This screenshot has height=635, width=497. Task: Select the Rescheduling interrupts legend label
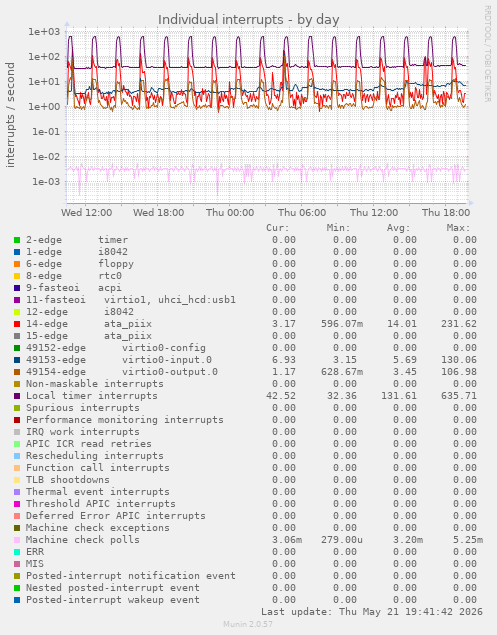coord(95,456)
